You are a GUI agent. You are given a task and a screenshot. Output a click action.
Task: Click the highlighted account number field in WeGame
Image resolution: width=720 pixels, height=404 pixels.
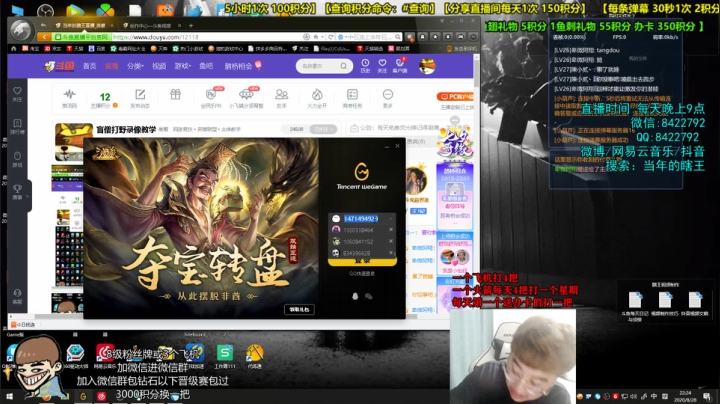[361, 219]
